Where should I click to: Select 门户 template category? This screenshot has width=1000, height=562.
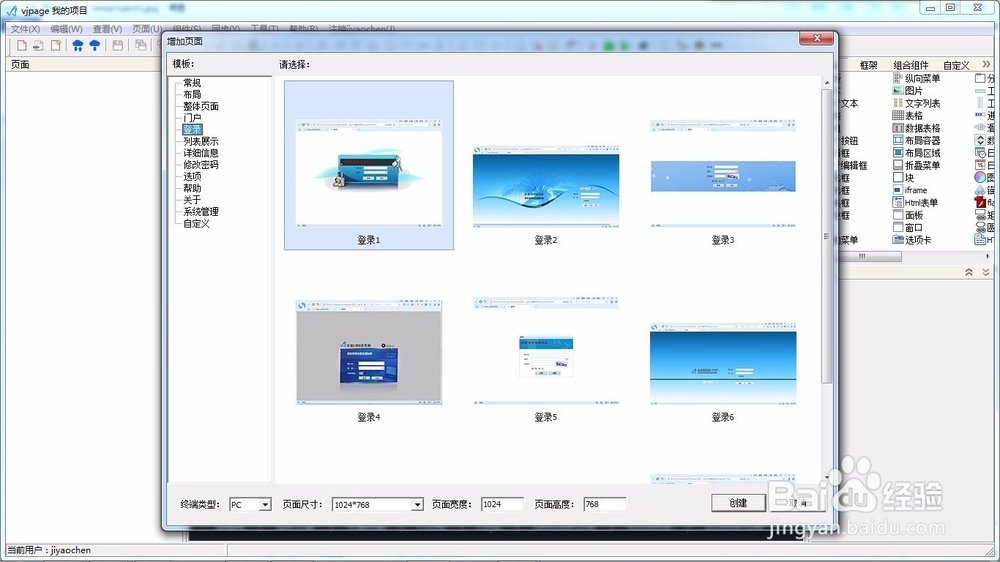192,118
